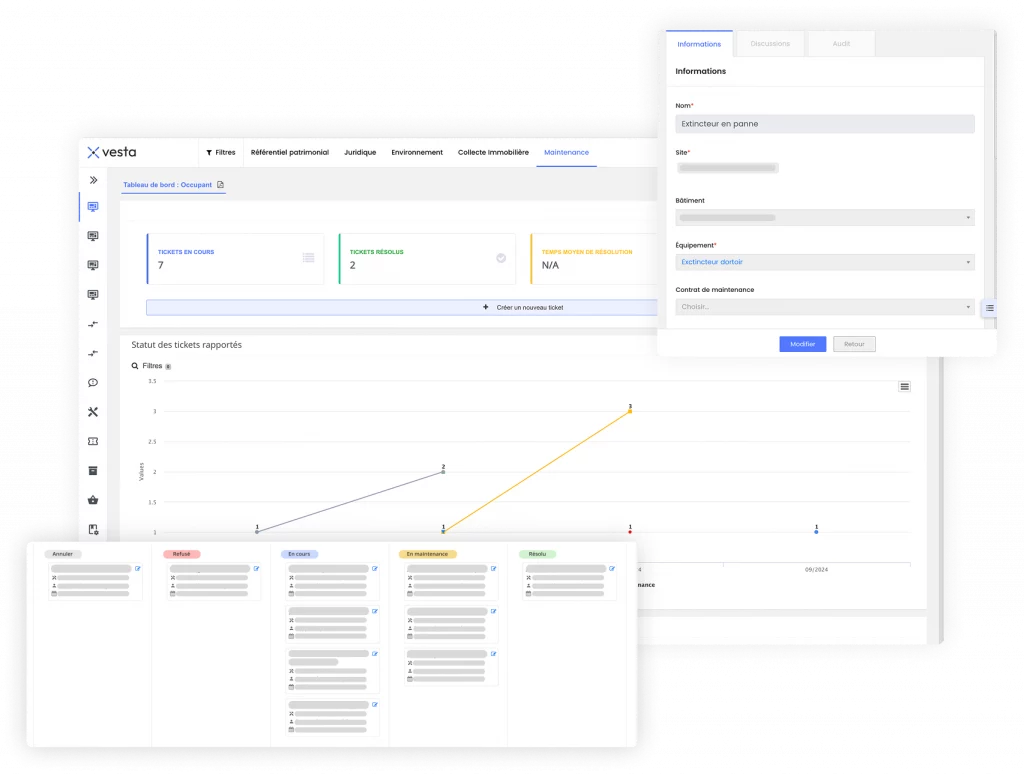Viewport: 1024px width, 776px height.
Task: Click the ticket icon in sidebar
Action: [x=93, y=441]
